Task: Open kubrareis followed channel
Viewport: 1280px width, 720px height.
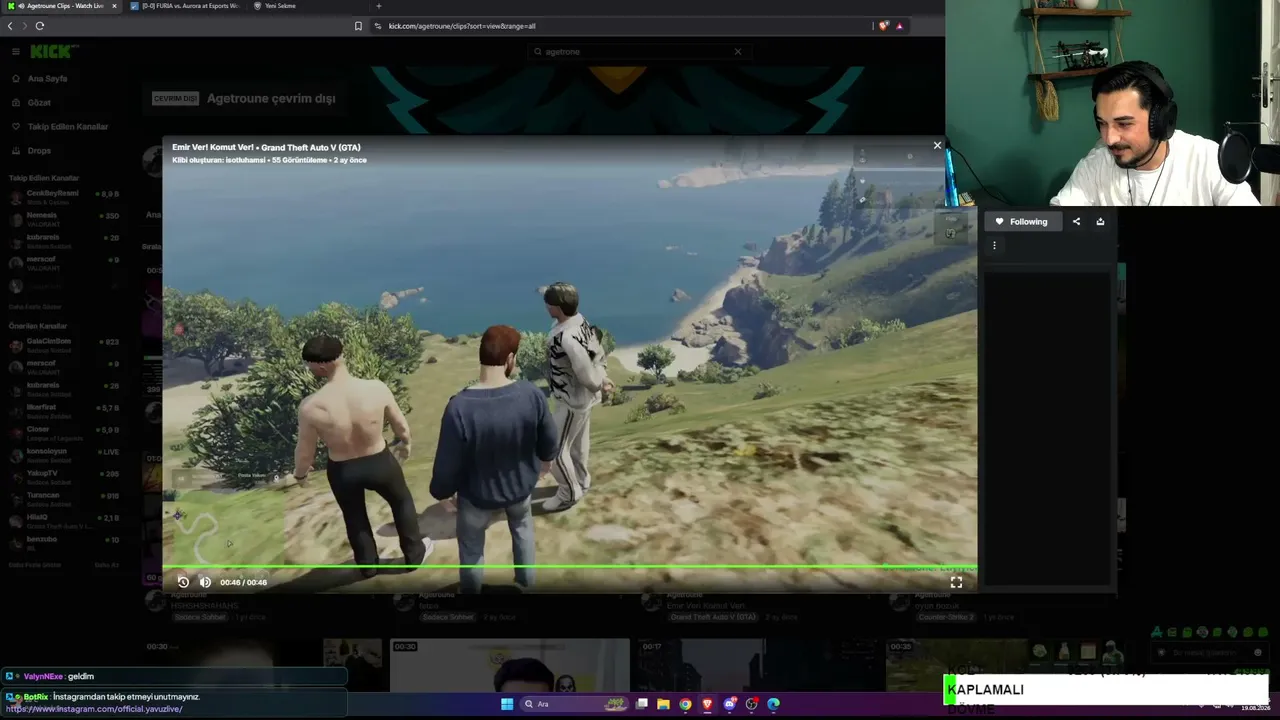Action: pyautogui.click(x=64, y=240)
